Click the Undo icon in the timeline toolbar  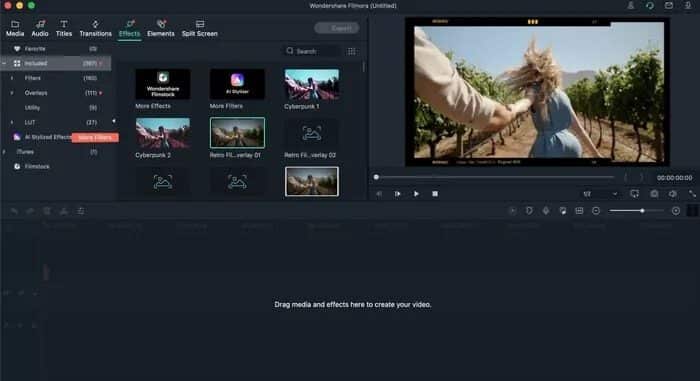[x=14, y=211]
